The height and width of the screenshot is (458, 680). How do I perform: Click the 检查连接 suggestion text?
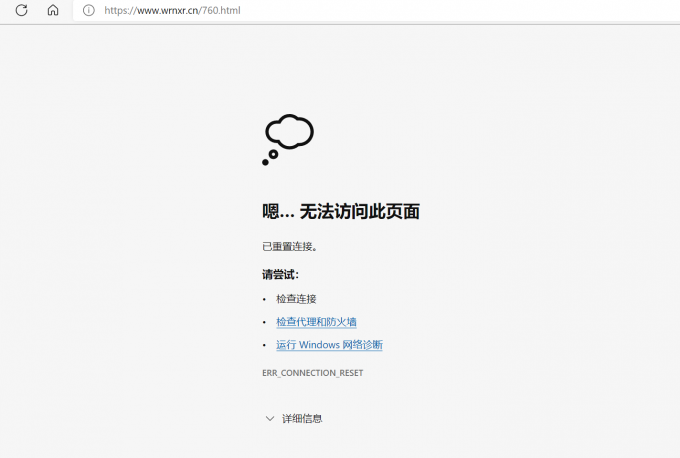click(x=296, y=299)
